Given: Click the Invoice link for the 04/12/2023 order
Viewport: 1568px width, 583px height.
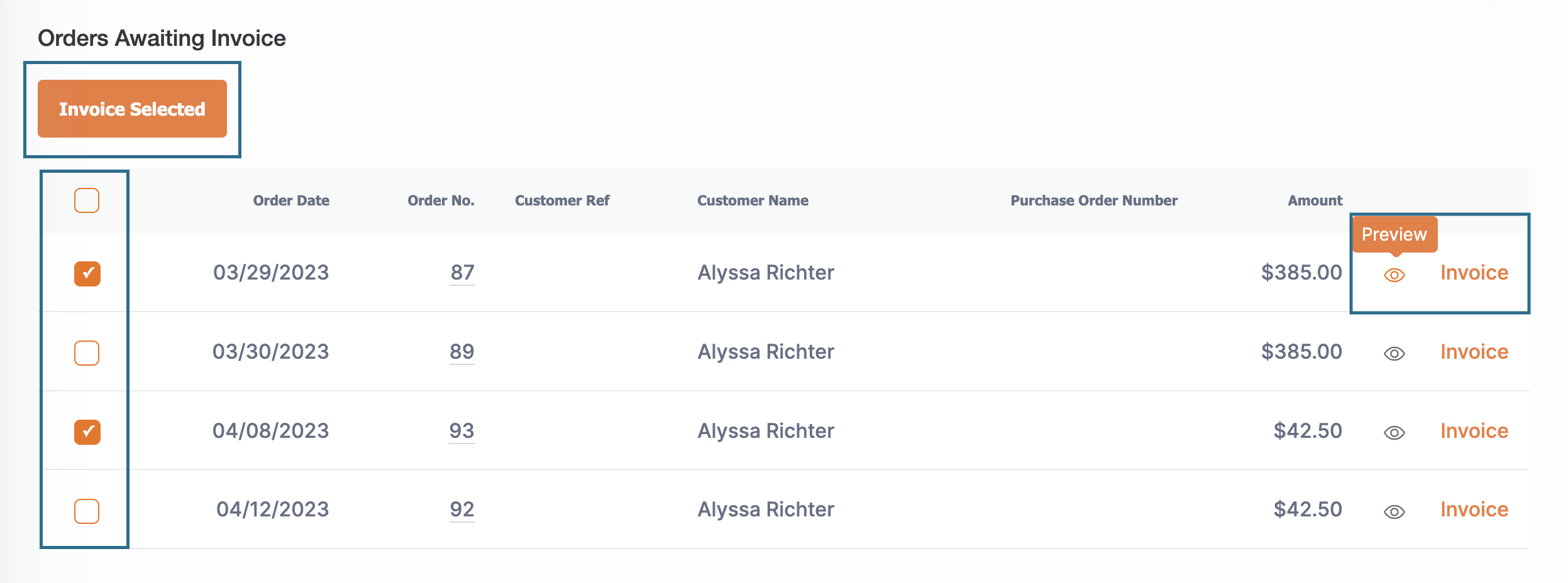Looking at the screenshot, I should tap(1474, 509).
